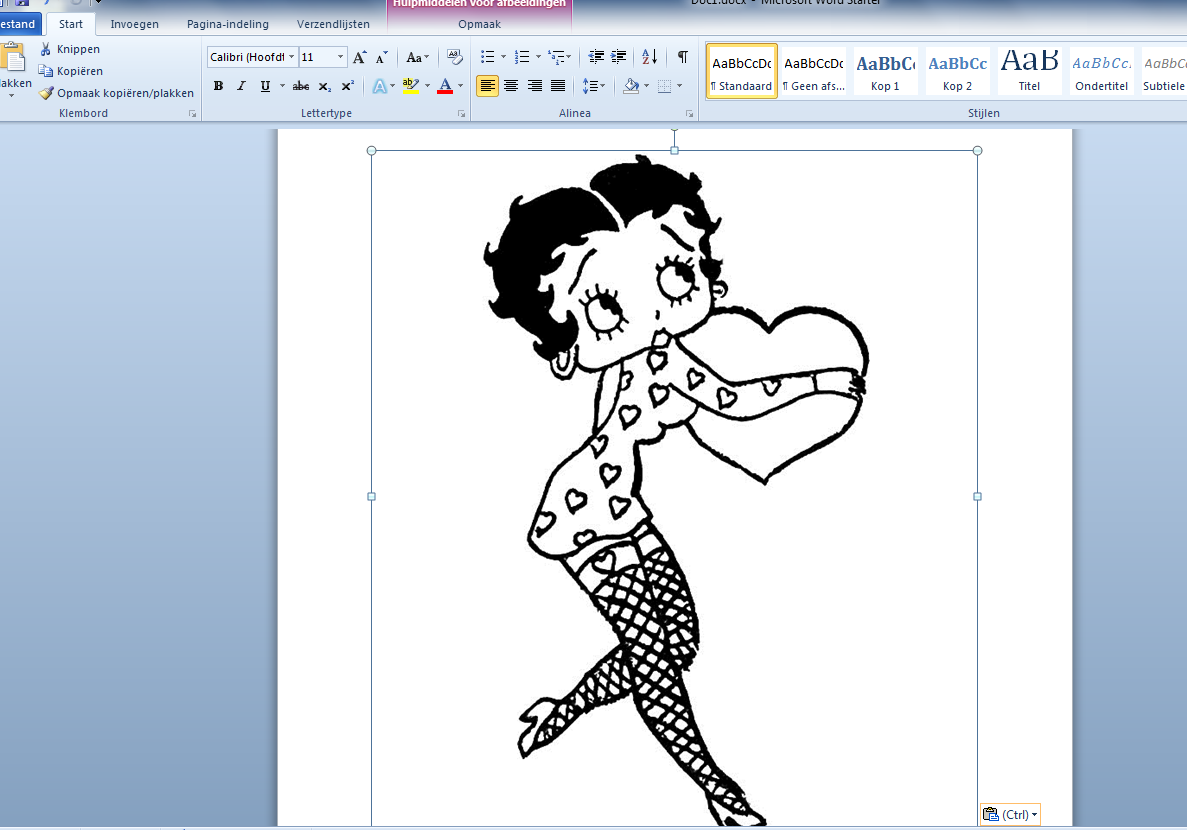Viewport: 1187px width, 830px height.
Task: Expand the bullet list dropdown arrow
Action: point(503,57)
